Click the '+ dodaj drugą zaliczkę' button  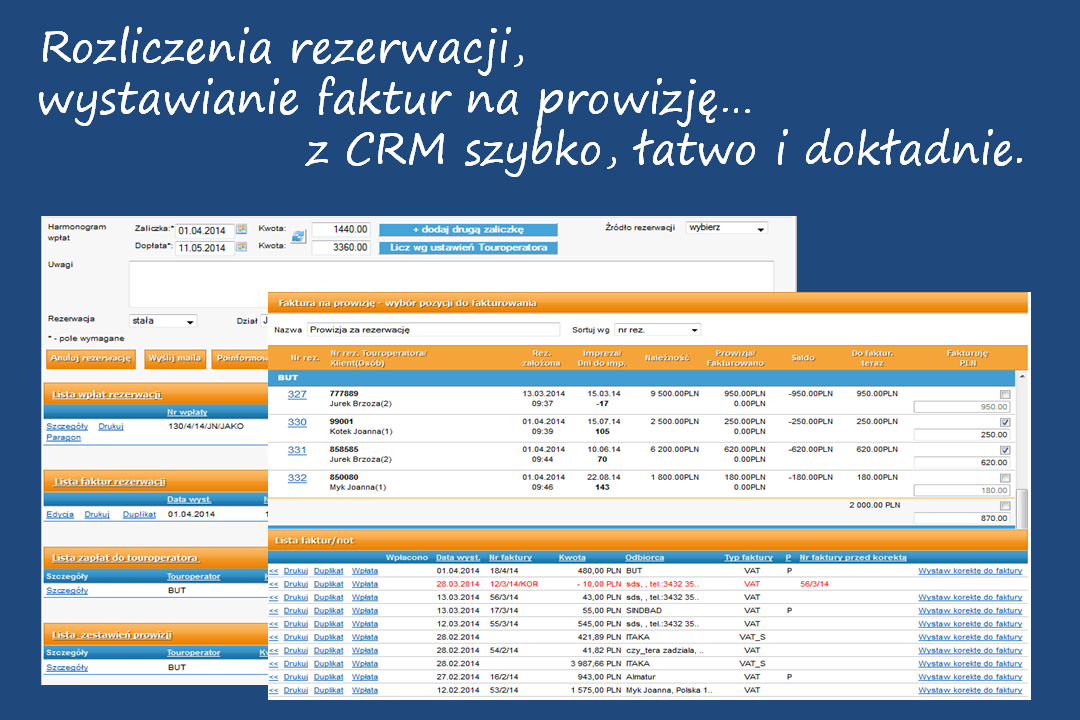click(x=468, y=230)
